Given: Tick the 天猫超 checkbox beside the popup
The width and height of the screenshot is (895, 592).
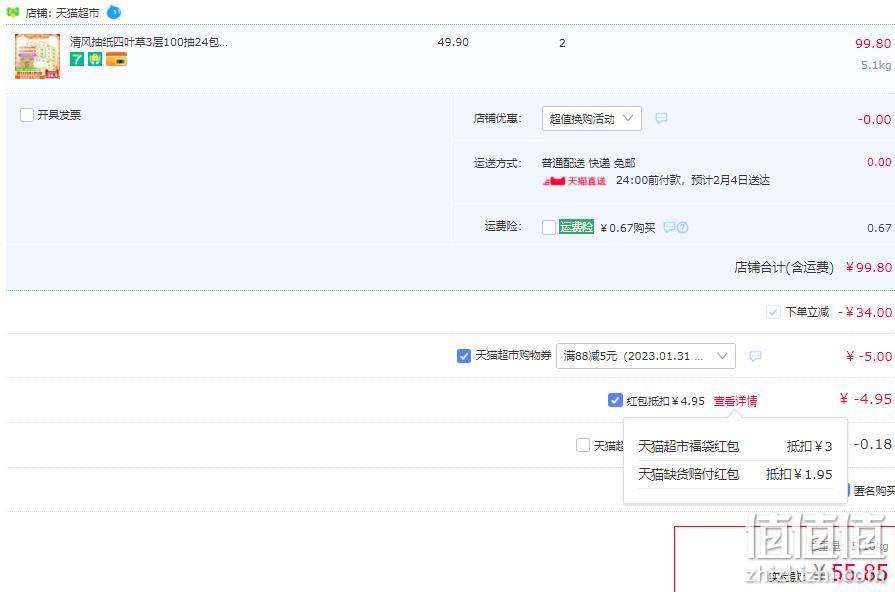Looking at the screenshot, I should point(583,445).
